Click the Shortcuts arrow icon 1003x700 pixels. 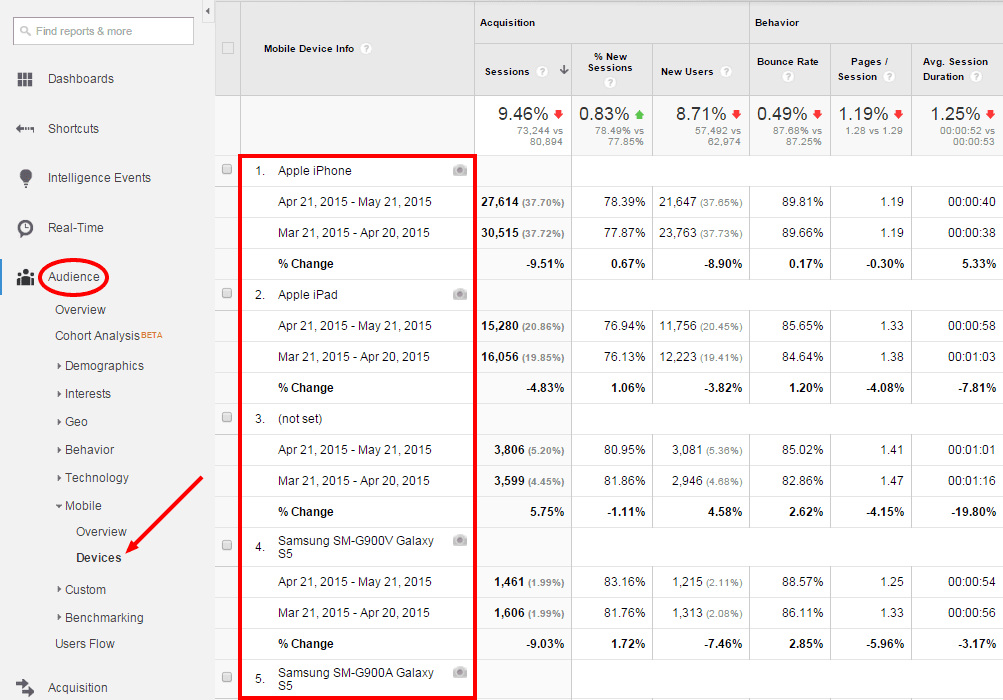pyautogui.click(x=25, y=129)
